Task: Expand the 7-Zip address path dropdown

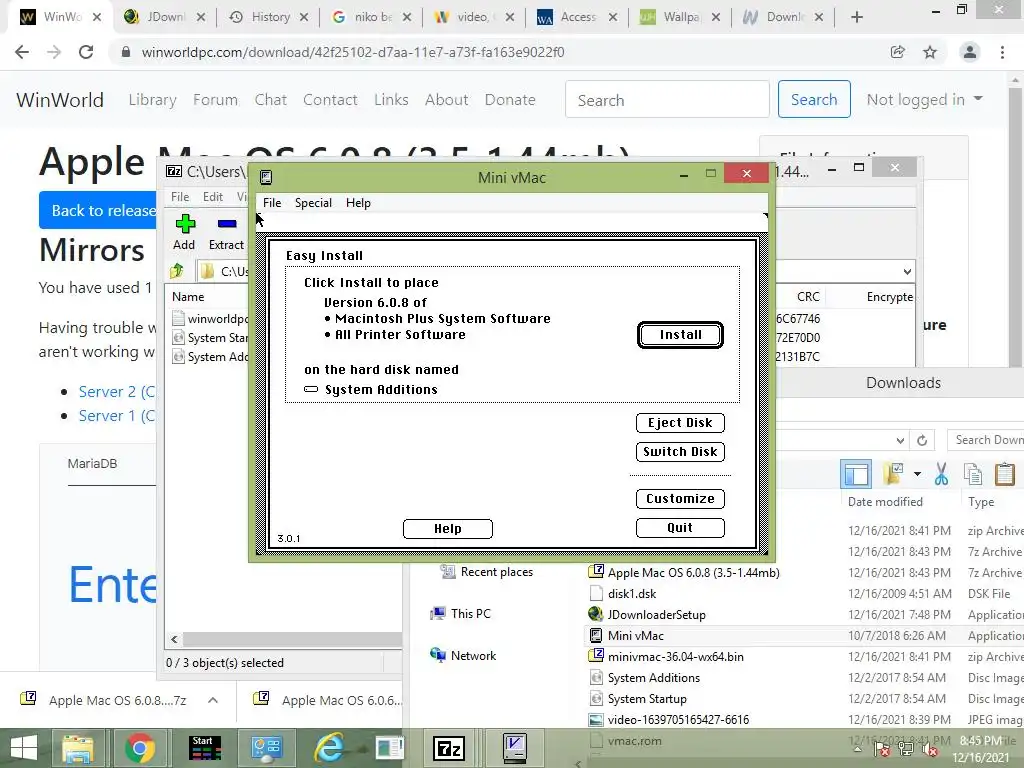Action: point(907,272)
